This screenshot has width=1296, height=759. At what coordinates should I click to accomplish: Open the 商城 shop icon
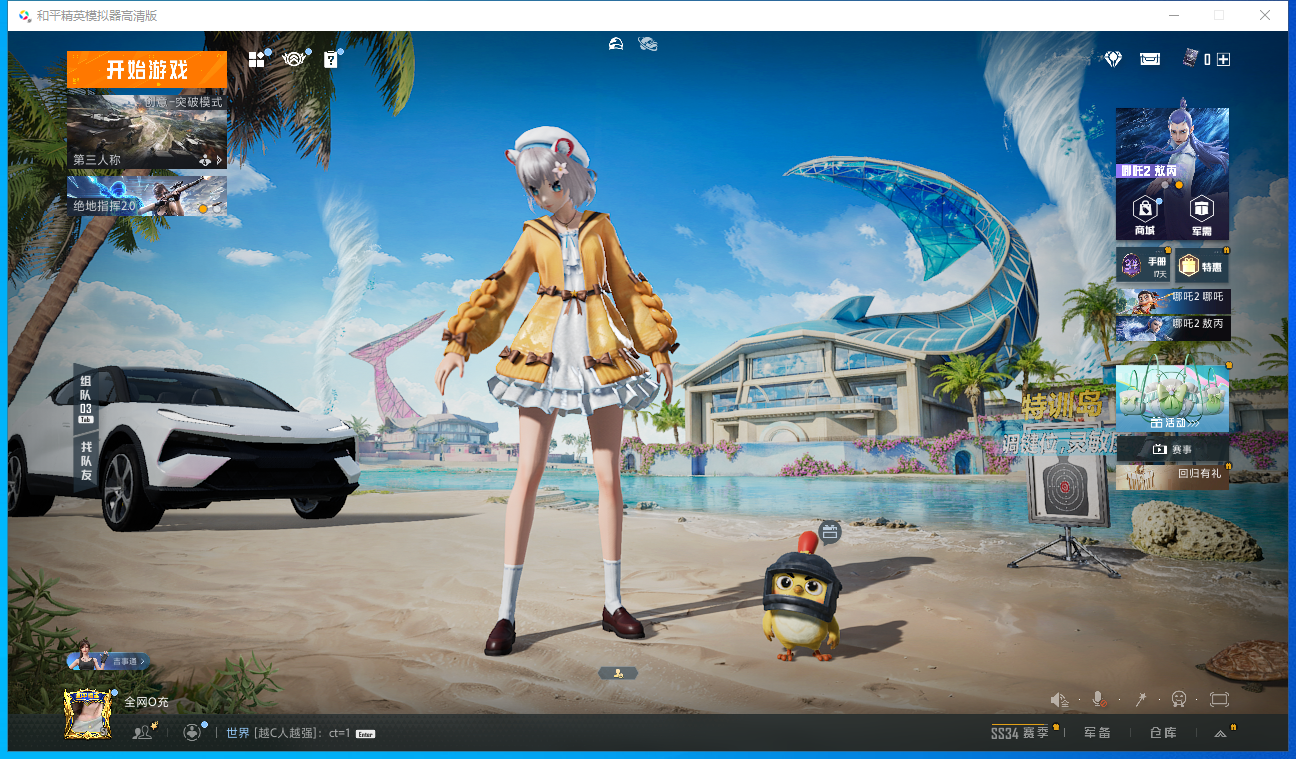[1144, 214]
